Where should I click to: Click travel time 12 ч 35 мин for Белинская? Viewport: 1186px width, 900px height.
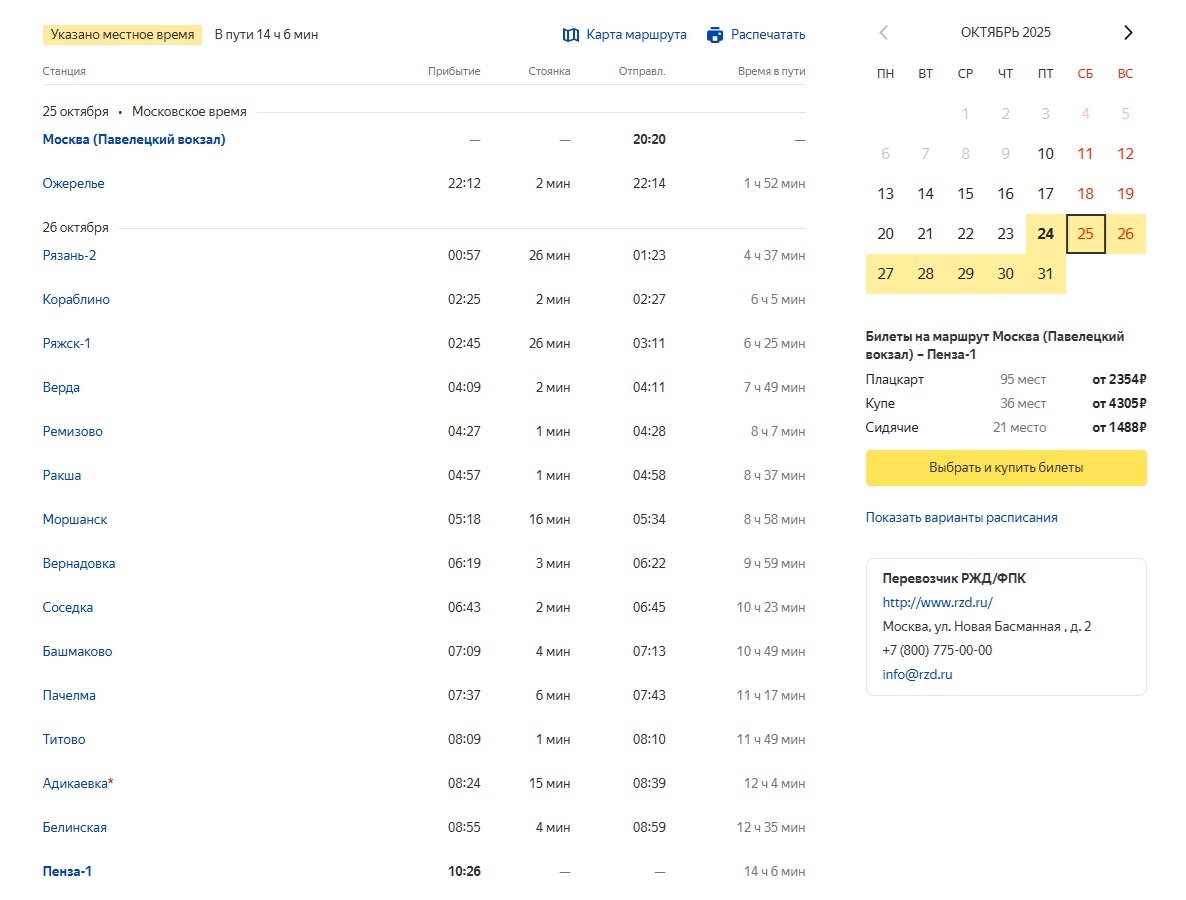point(771,827)
